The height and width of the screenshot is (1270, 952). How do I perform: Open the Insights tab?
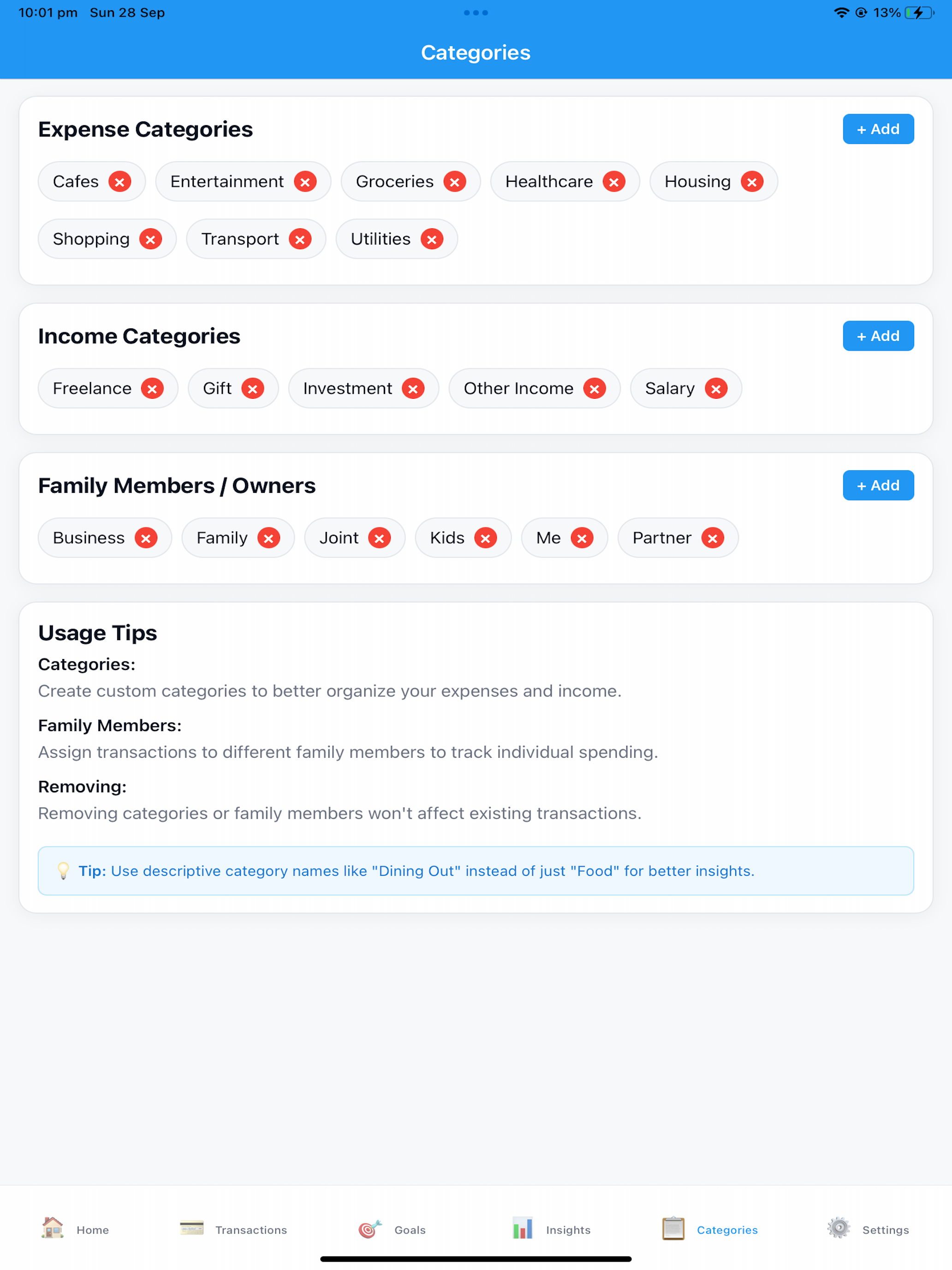point(551,1229)
